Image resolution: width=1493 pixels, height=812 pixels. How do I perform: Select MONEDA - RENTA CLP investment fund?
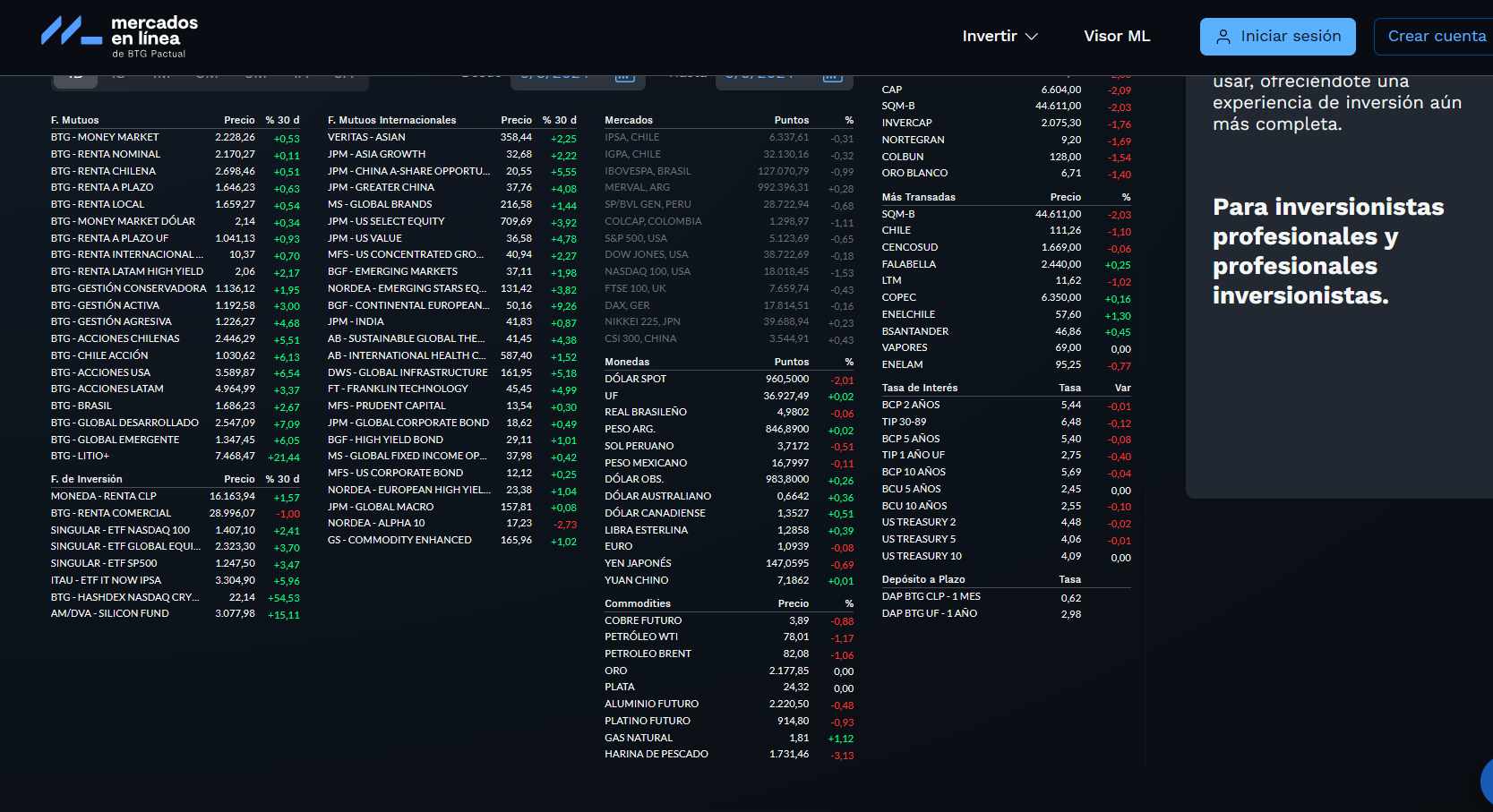[x=176, y=496]
